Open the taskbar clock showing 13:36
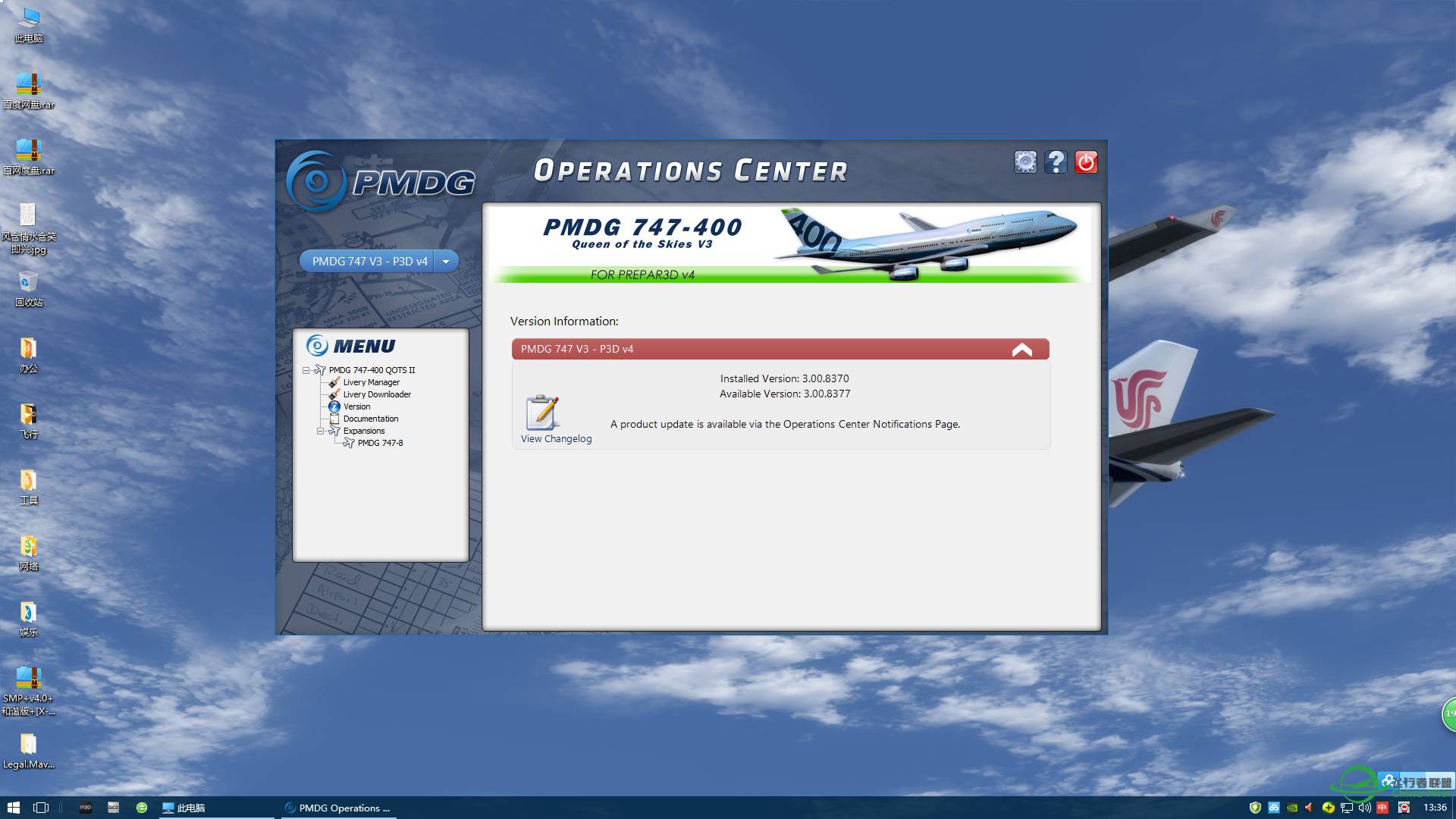Viewport: 1456px width, 819px height. (1435, 808)
